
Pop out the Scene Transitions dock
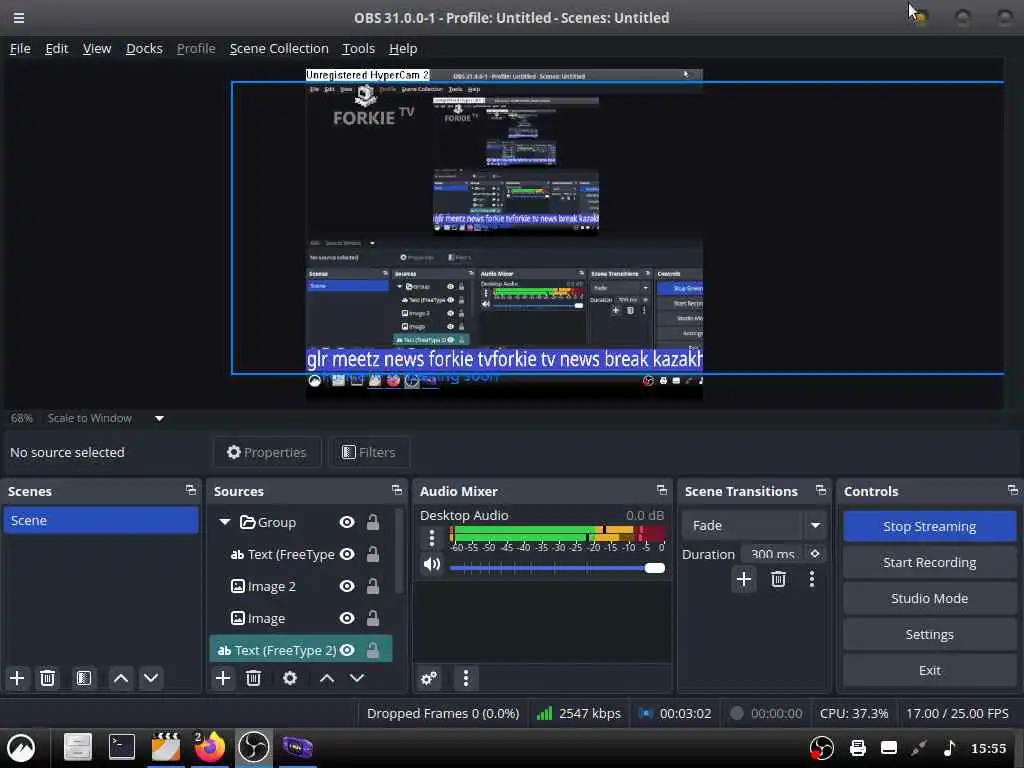[x=821, y=490]
